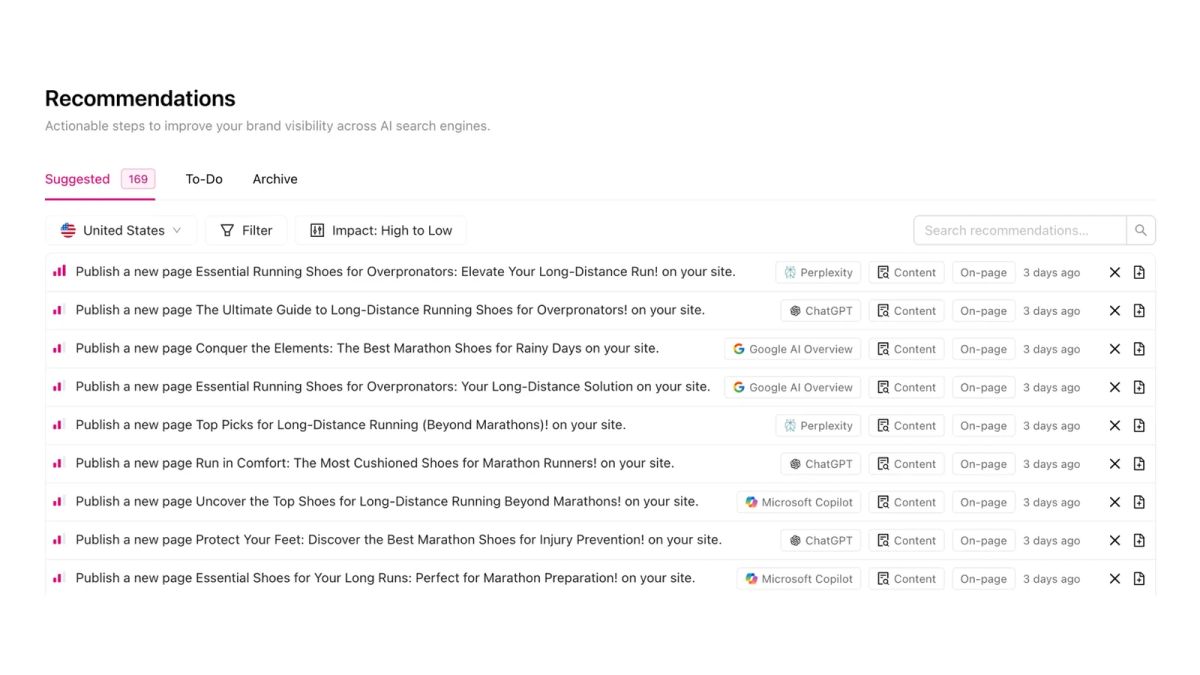The width and height of the screenshot is (1200, 675).
Task: Open 'Top Picks for Long-Distance Running' recommendation
Action: click(x=351, y=424)
